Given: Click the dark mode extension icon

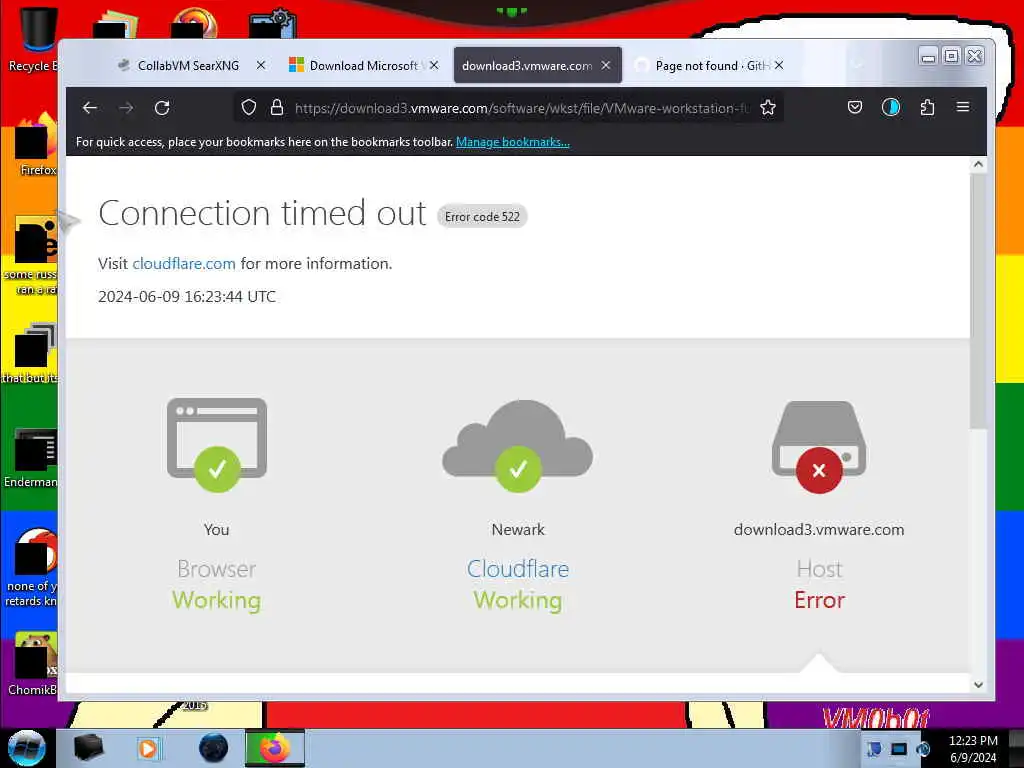Looking at the screenshot, I should pyautogui.click(x=891, y=108).
